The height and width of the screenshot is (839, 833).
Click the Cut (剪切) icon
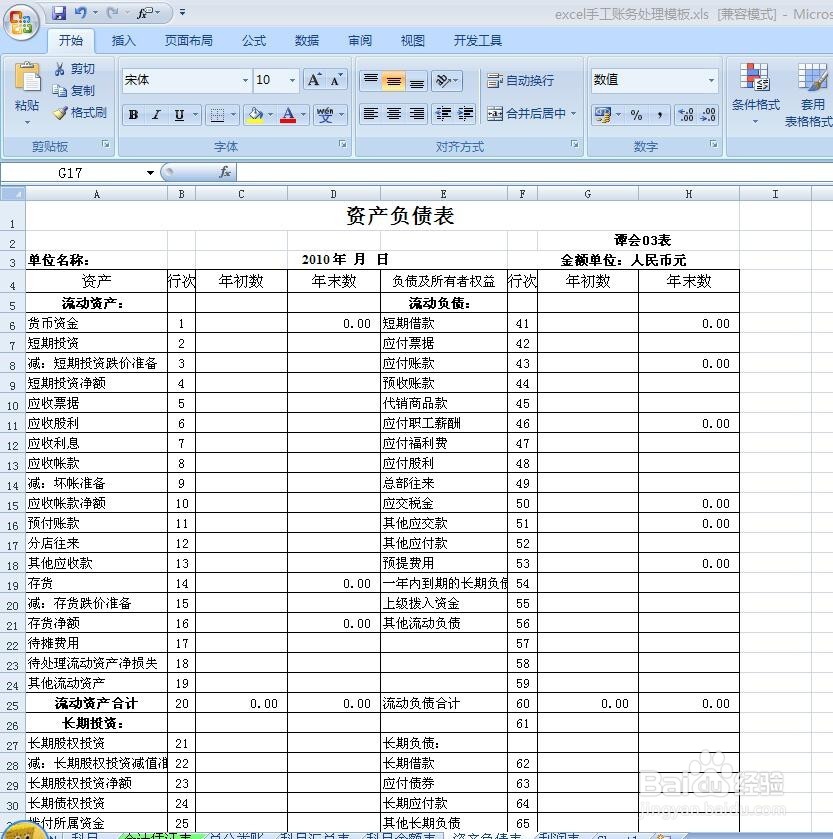point(78,69)
